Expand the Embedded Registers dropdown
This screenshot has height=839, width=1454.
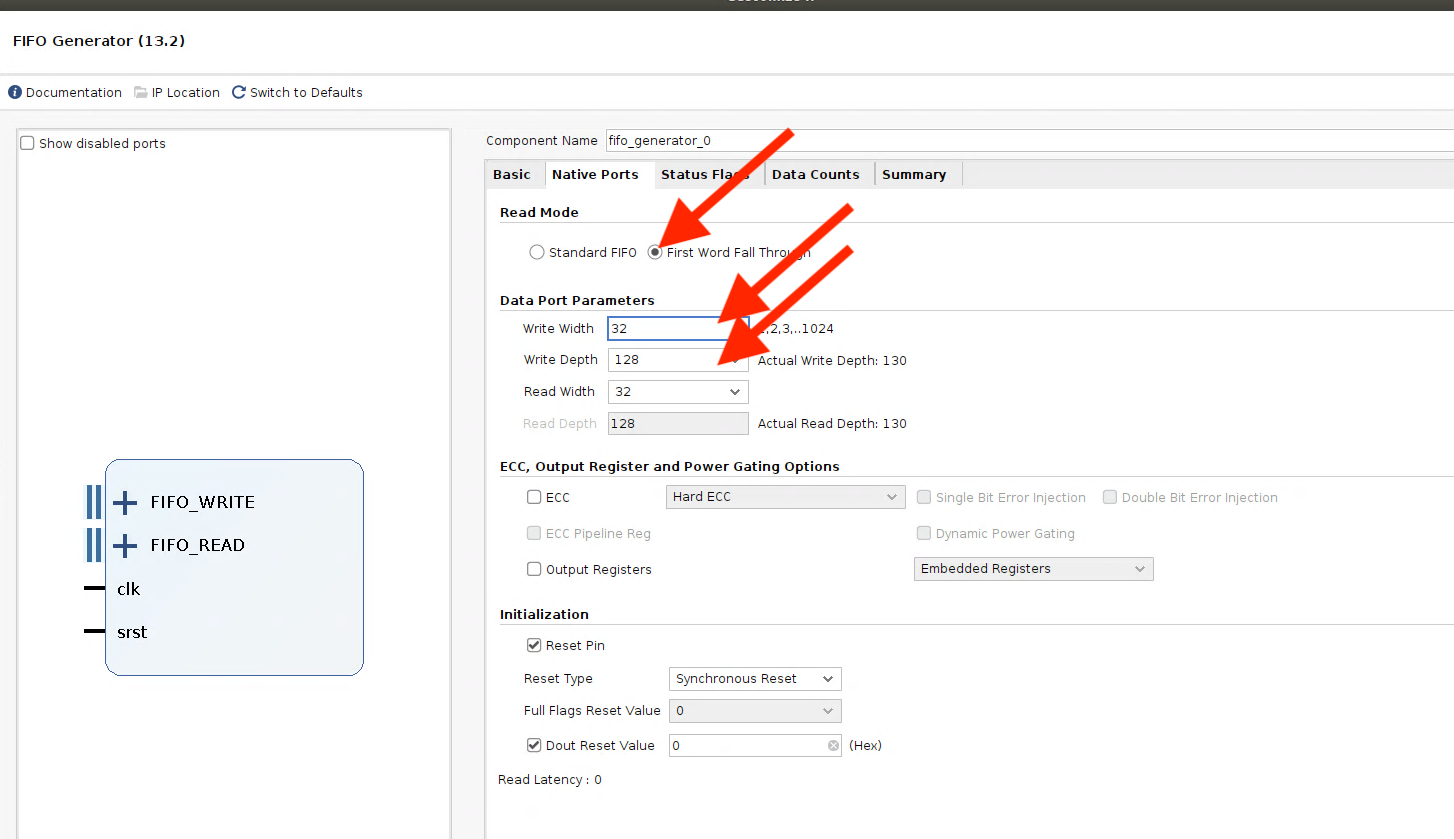[x=1033, y=569]
